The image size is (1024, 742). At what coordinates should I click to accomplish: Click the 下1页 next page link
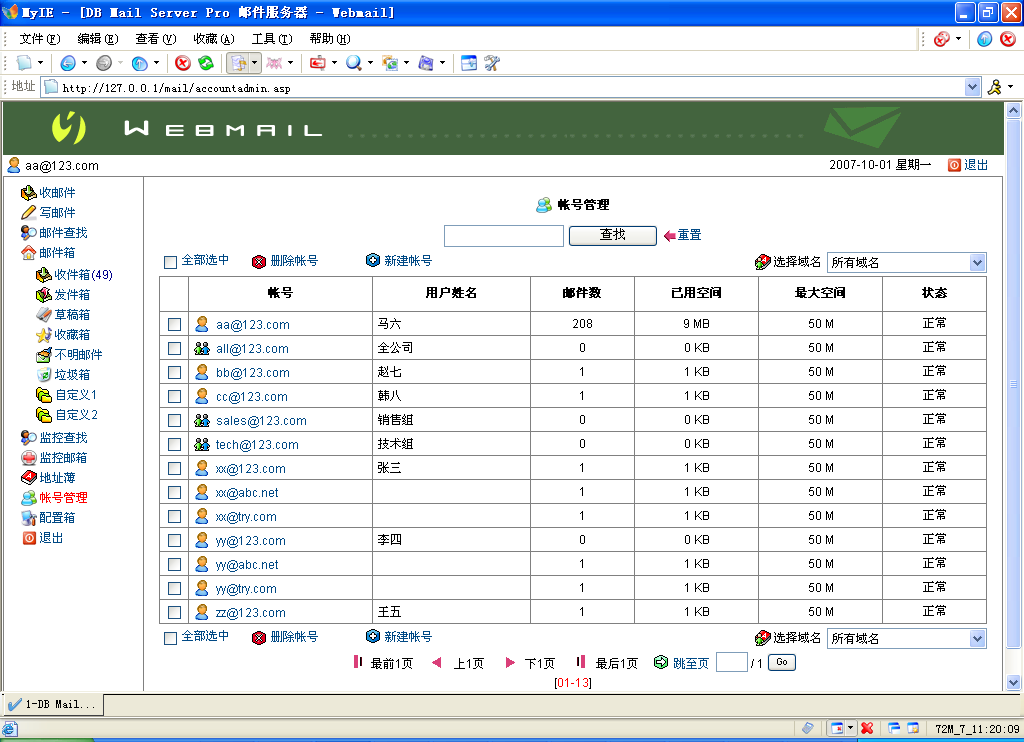coord(539,664)
